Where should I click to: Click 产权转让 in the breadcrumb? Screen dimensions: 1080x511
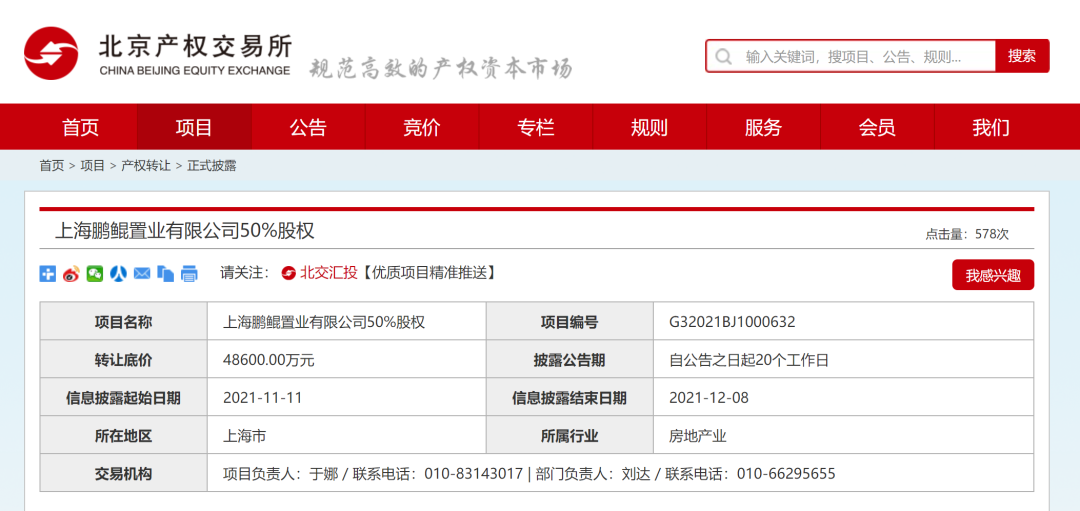(146, 166)
